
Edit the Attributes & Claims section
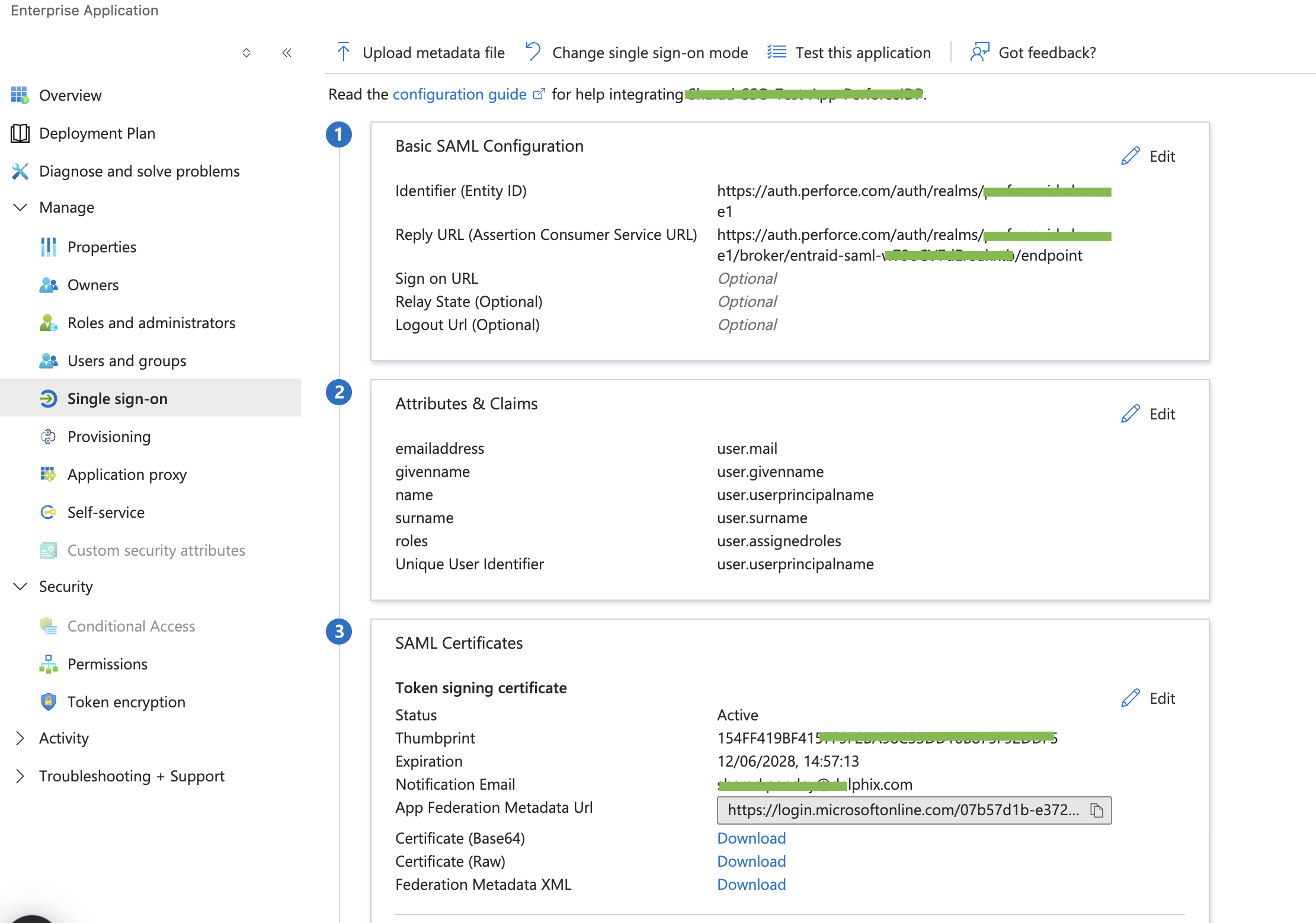pyautogui.click(x=1148, y=414)
